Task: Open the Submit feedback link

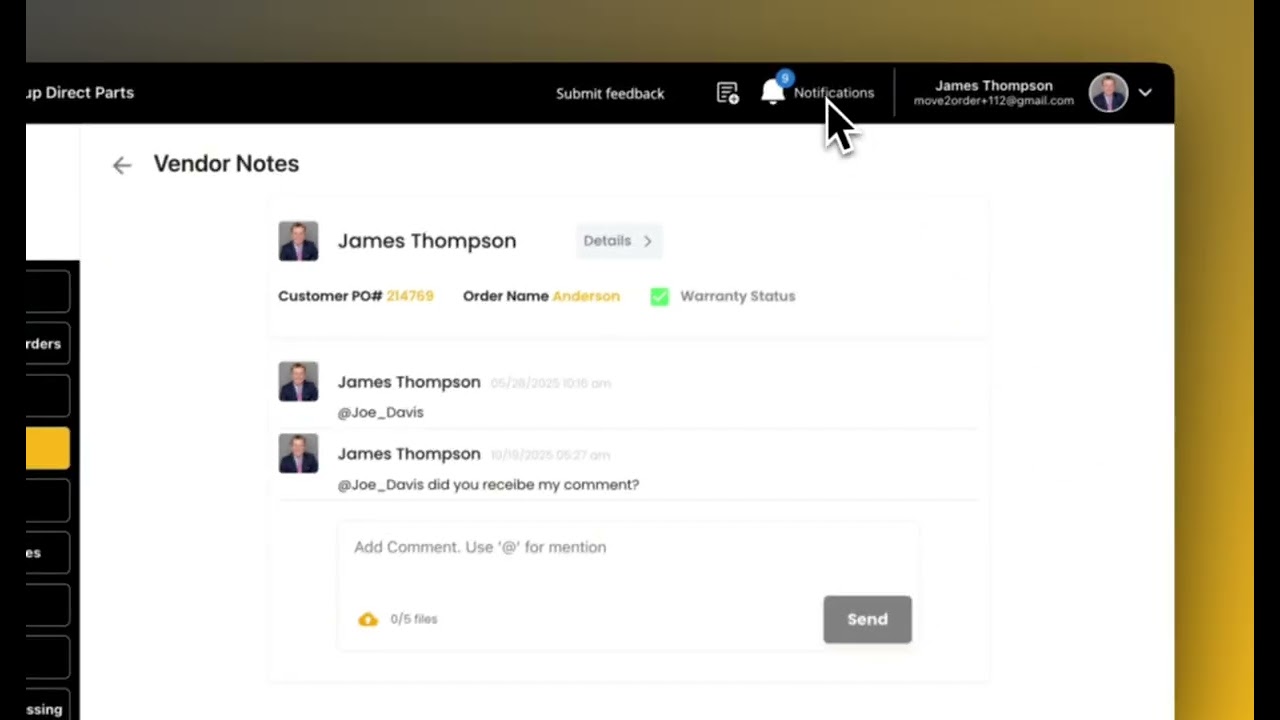Action: pos(610,93)
